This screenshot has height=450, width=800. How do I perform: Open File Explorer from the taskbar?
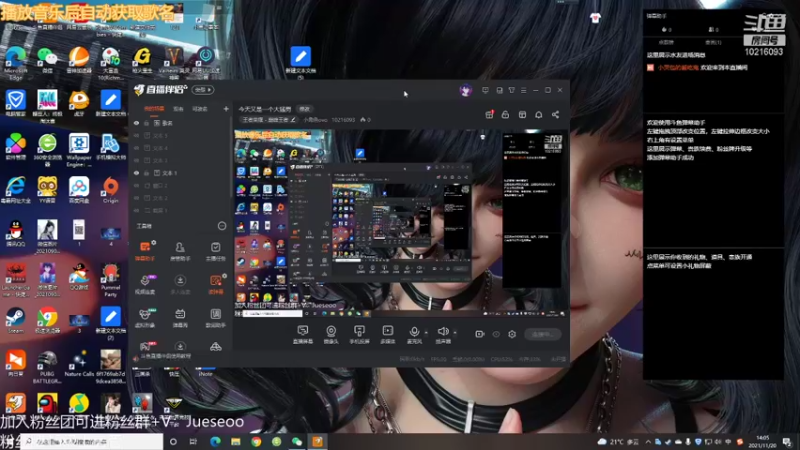click(236, 442)
